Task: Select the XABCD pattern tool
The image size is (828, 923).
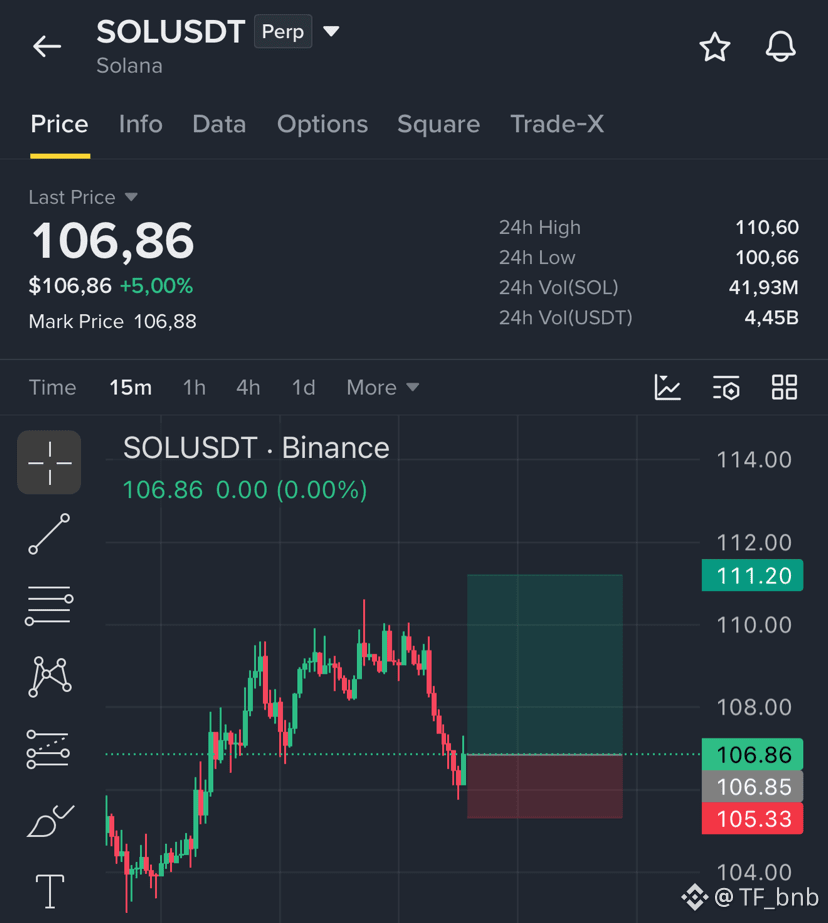Action: coord(49,677)
